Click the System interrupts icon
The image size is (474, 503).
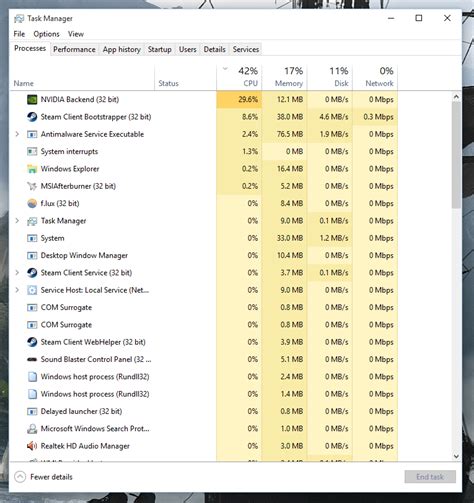point(32,151)
